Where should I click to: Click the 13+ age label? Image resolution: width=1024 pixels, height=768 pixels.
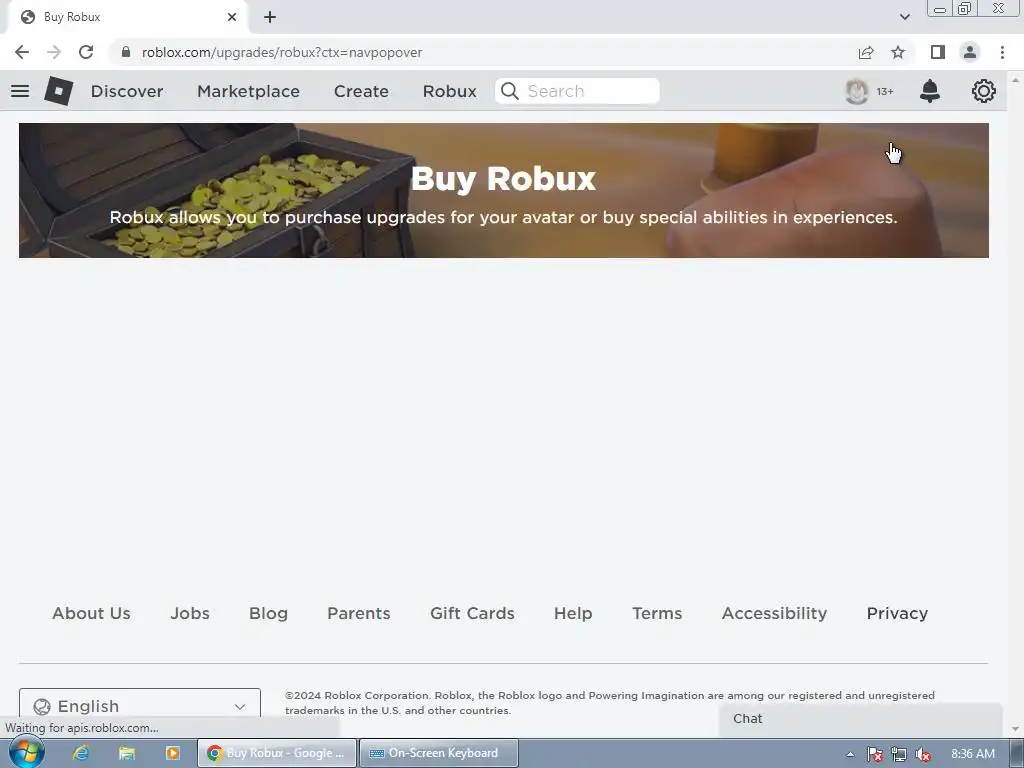click(885, 91)
